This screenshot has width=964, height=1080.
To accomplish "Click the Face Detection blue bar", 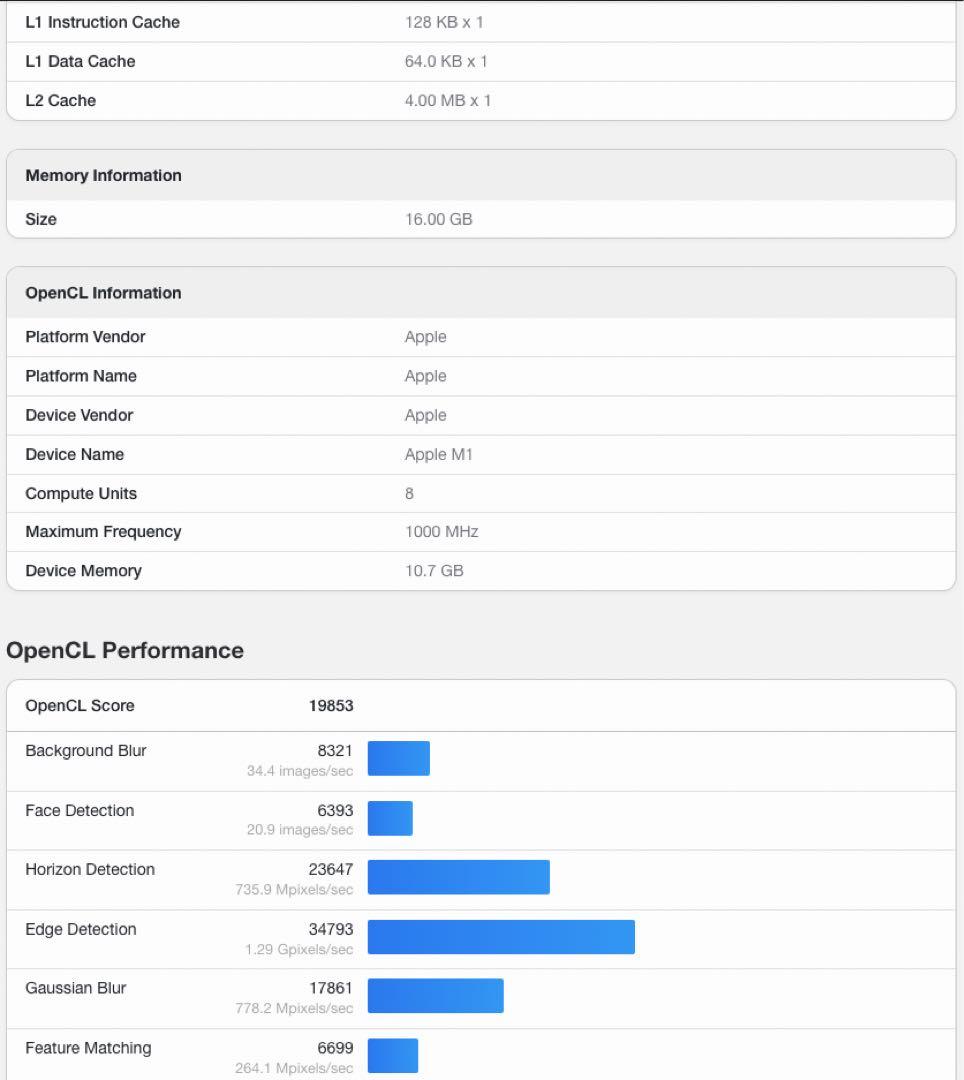I will tap(390, 818).
